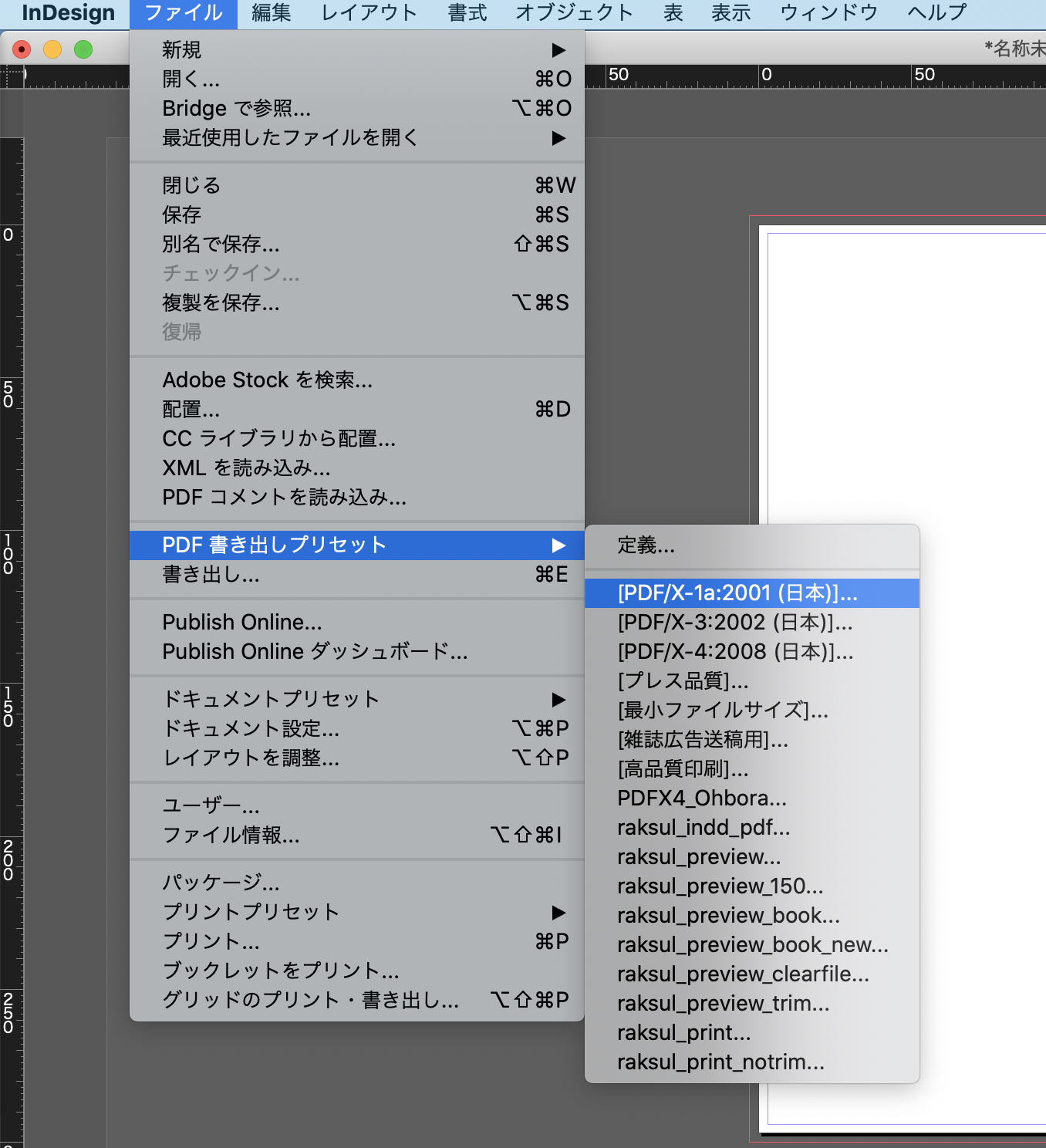Select raksul_preview_trim... preset
The height and width of the screenshot is (1148, 1046).
point(752,1004)
